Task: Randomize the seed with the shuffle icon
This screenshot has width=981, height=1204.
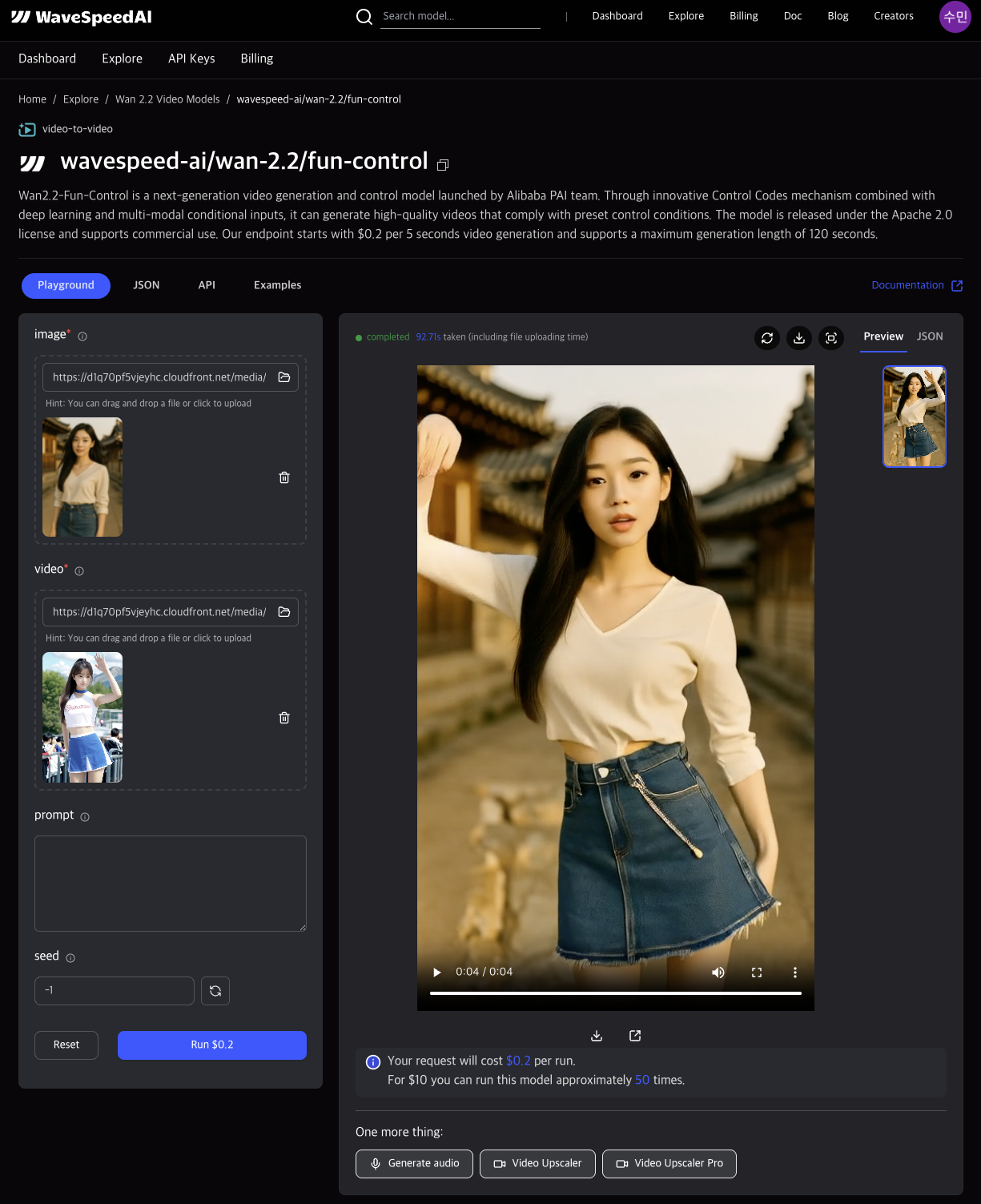Action: point(215,990)
